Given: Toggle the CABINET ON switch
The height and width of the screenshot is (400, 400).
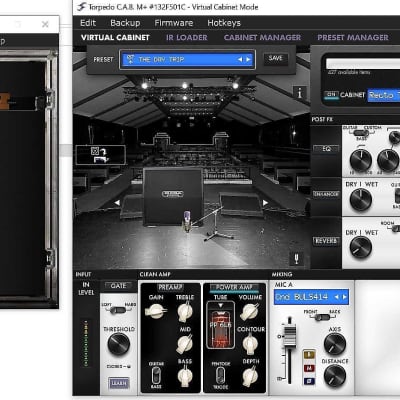Looking at the screenshot, I should click(331, 95).
